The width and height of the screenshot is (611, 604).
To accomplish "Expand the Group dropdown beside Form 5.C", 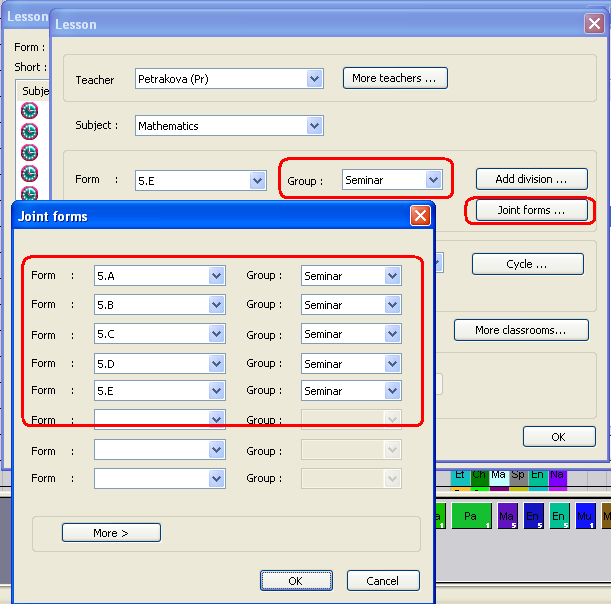I will (x=392, y=334).
